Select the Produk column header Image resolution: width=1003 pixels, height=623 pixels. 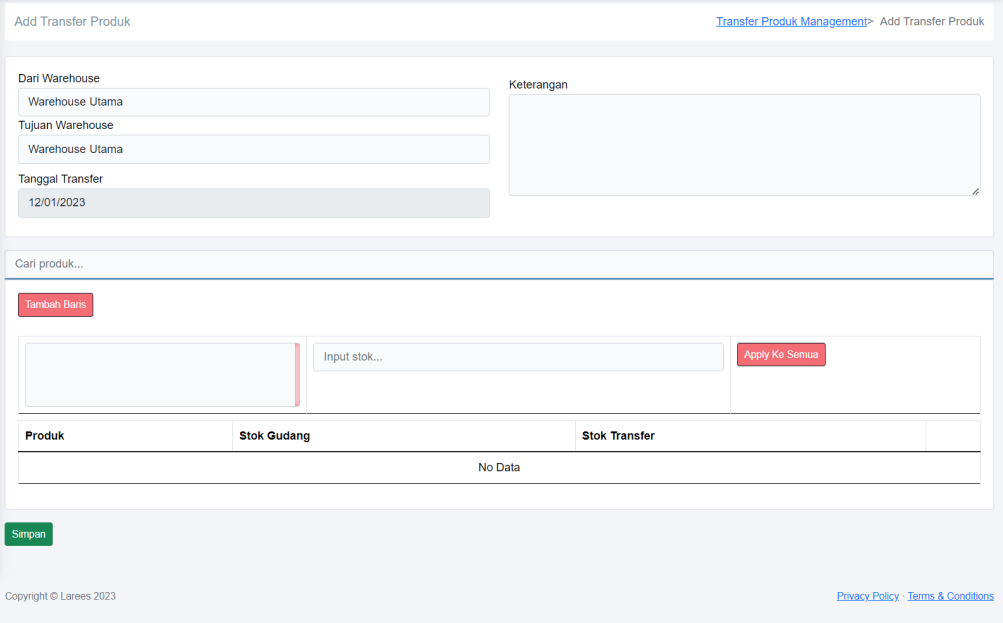(x=45, y=436)
